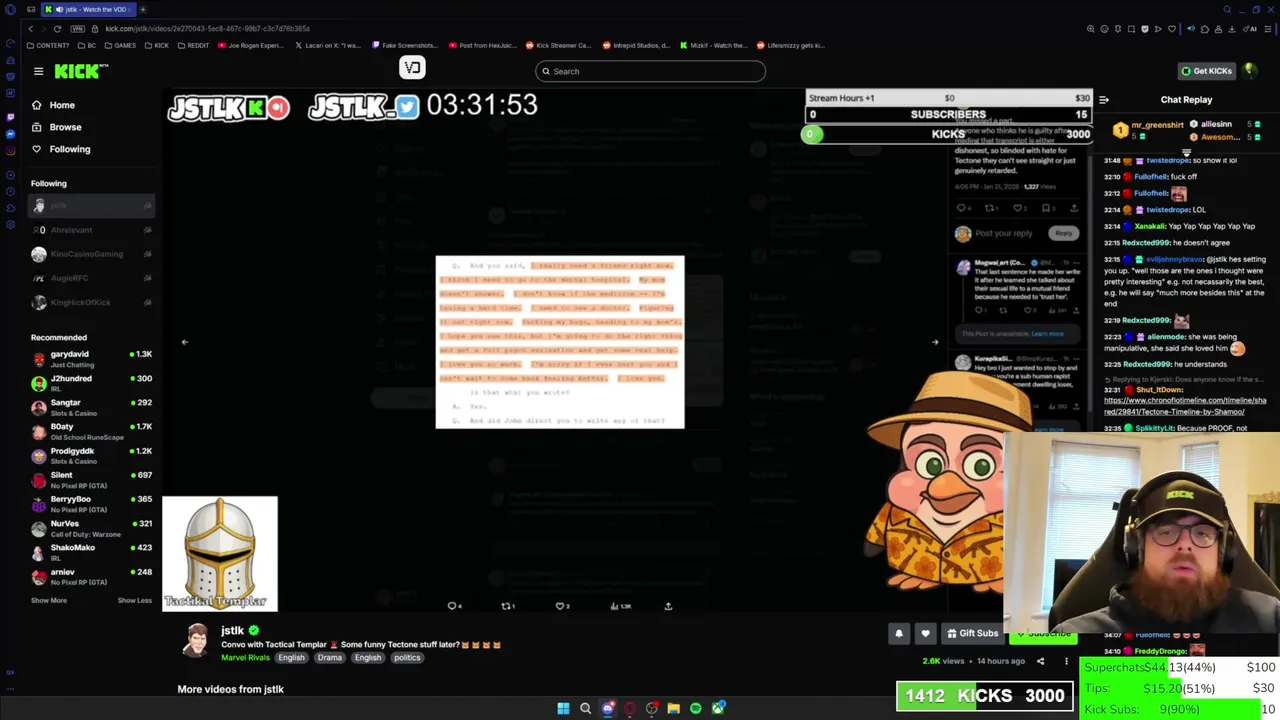Click the share icon beside 14 hours ago
This screenshot has width=1280, height=720.
coord(1040,661)
